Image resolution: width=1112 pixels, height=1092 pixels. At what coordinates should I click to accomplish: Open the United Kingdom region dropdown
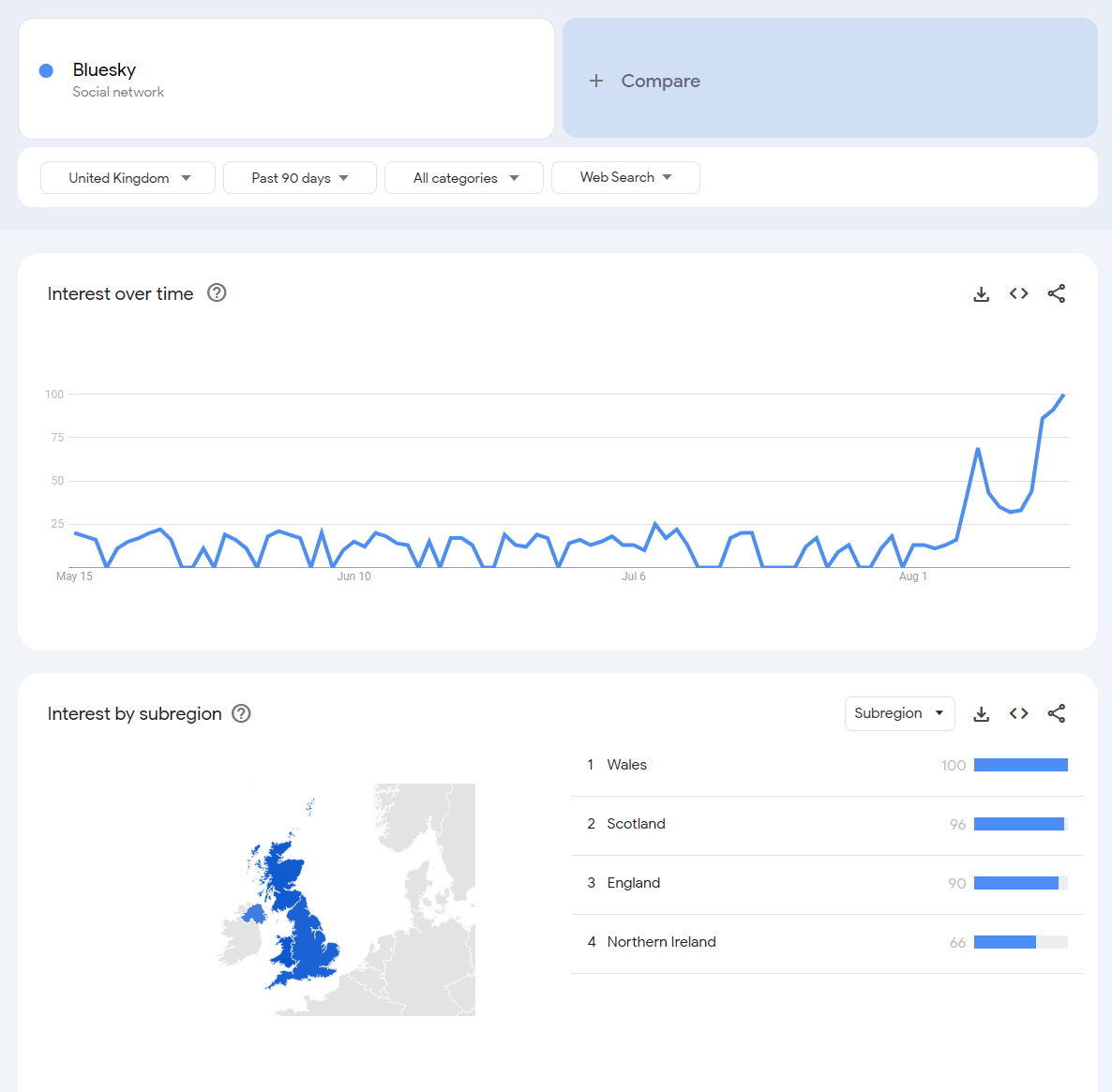pyautogui.click(x=128, y=178)
